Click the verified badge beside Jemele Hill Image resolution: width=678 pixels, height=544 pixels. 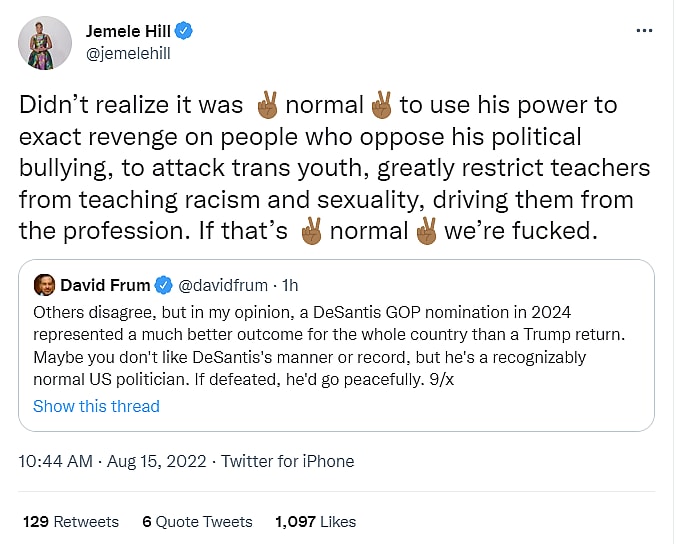click(184, 32)
